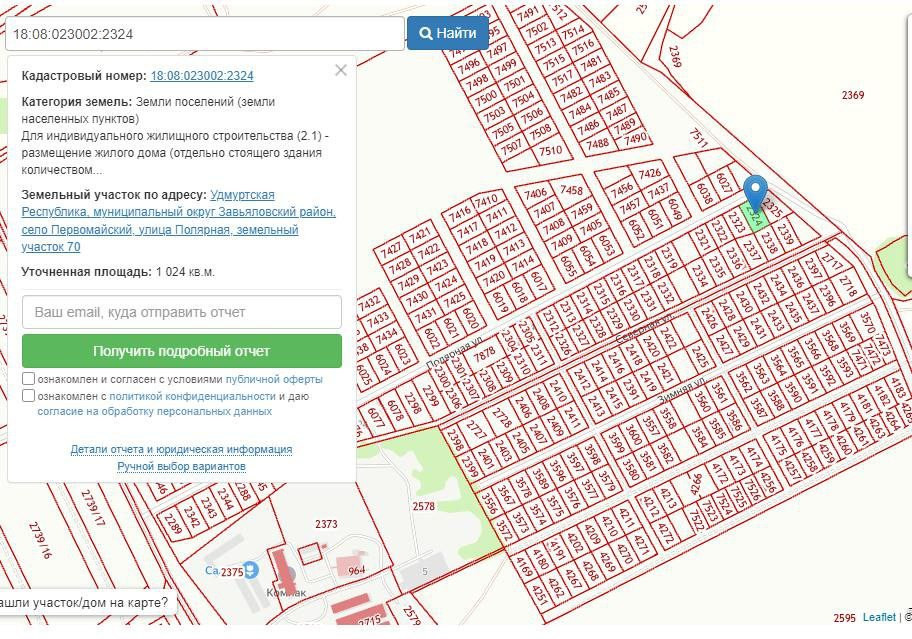Check the публичной оферты agreement checkbox
Viewport: 912px width, 639px height.
(x=29, y=379)
